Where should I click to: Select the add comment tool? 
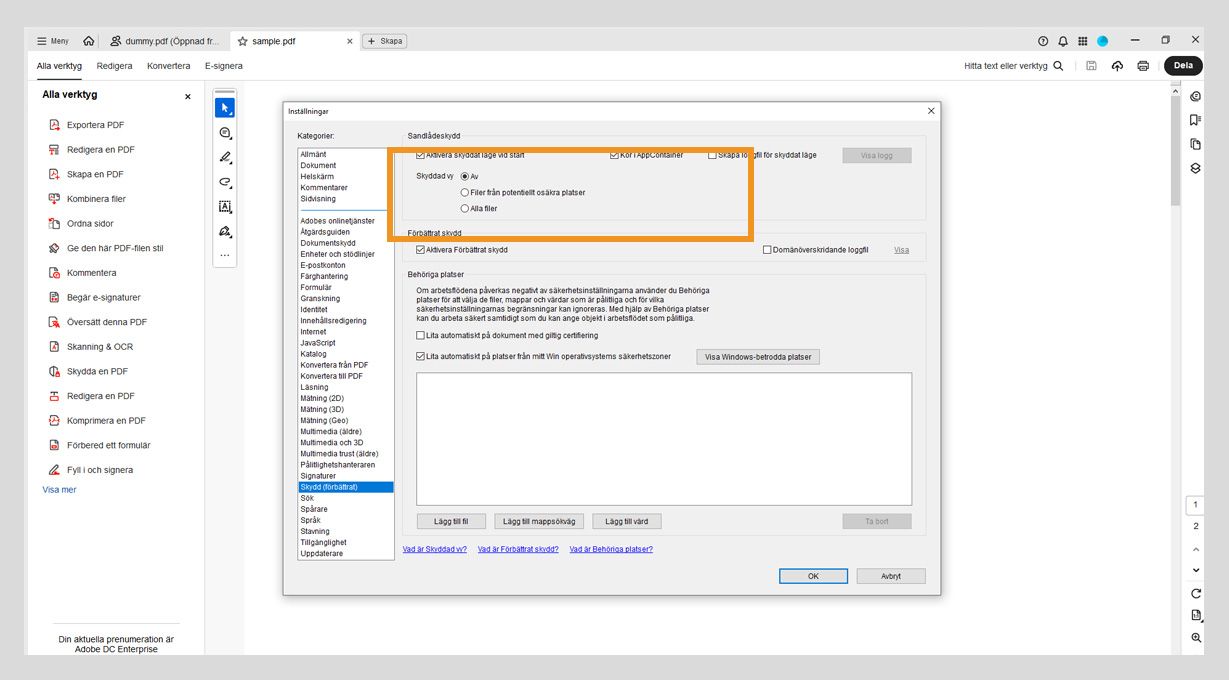[x=225, y=132]
